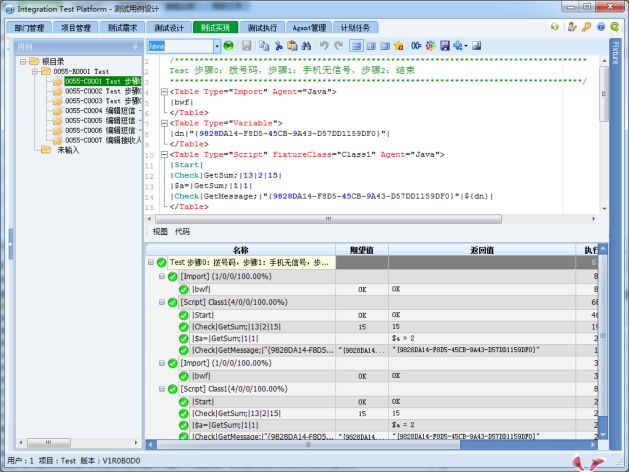Click the key icon in title bar
Viewport: 629px width, 472px height.
[x=585, y=27]
